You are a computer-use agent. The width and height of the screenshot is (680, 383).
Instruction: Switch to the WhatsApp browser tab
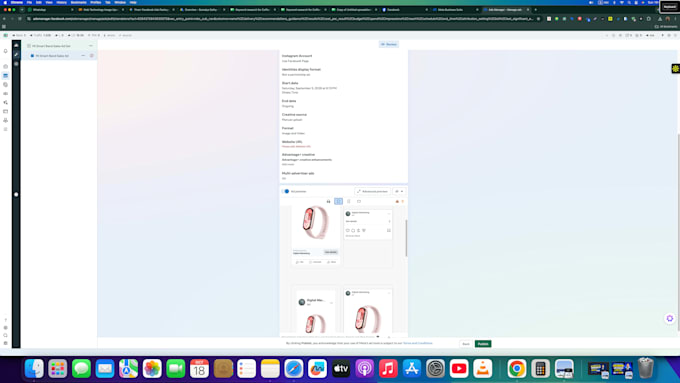(x=50, y=10)
